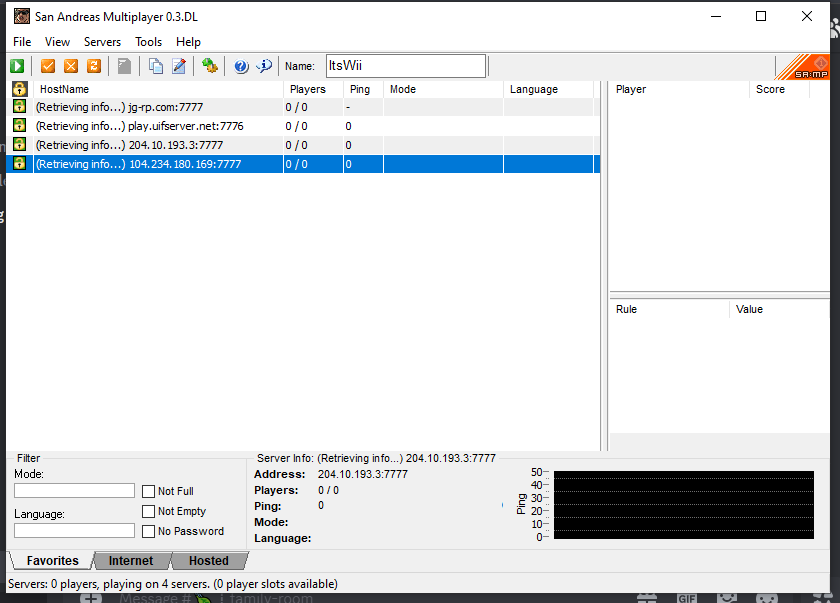Click the green Connect play icon
Viewport: 840px width, 603px height.
point(17,66)
